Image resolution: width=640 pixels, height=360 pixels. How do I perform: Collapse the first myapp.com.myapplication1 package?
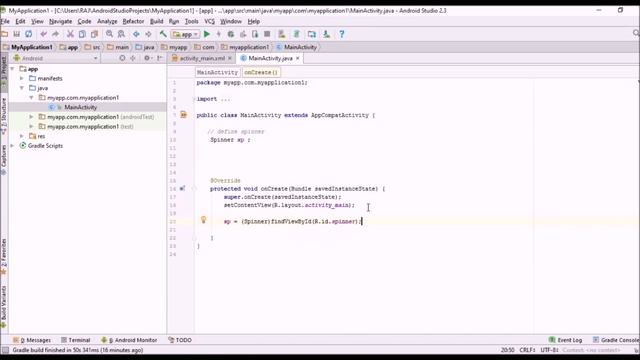pos(31,98)
